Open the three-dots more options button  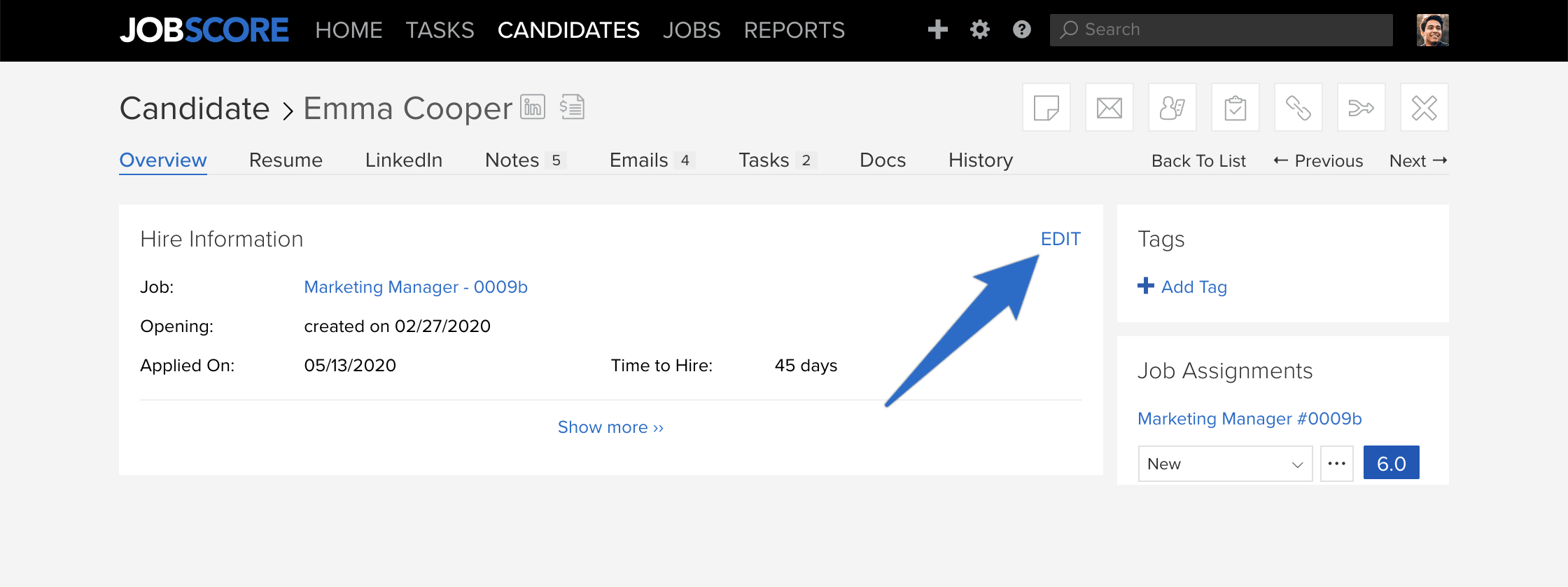(1337, 464)
